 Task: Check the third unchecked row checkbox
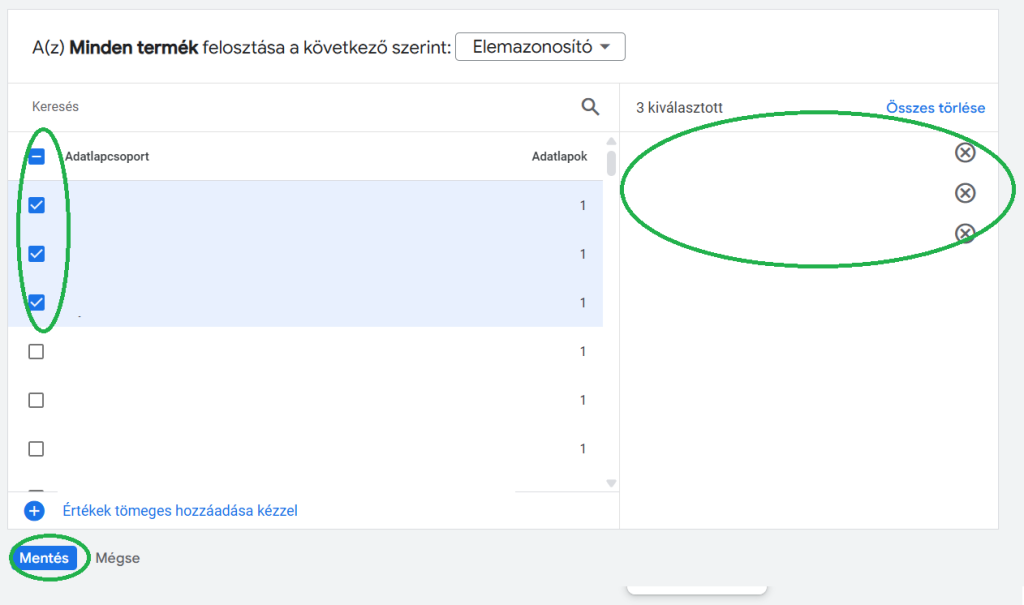point(36,449)
